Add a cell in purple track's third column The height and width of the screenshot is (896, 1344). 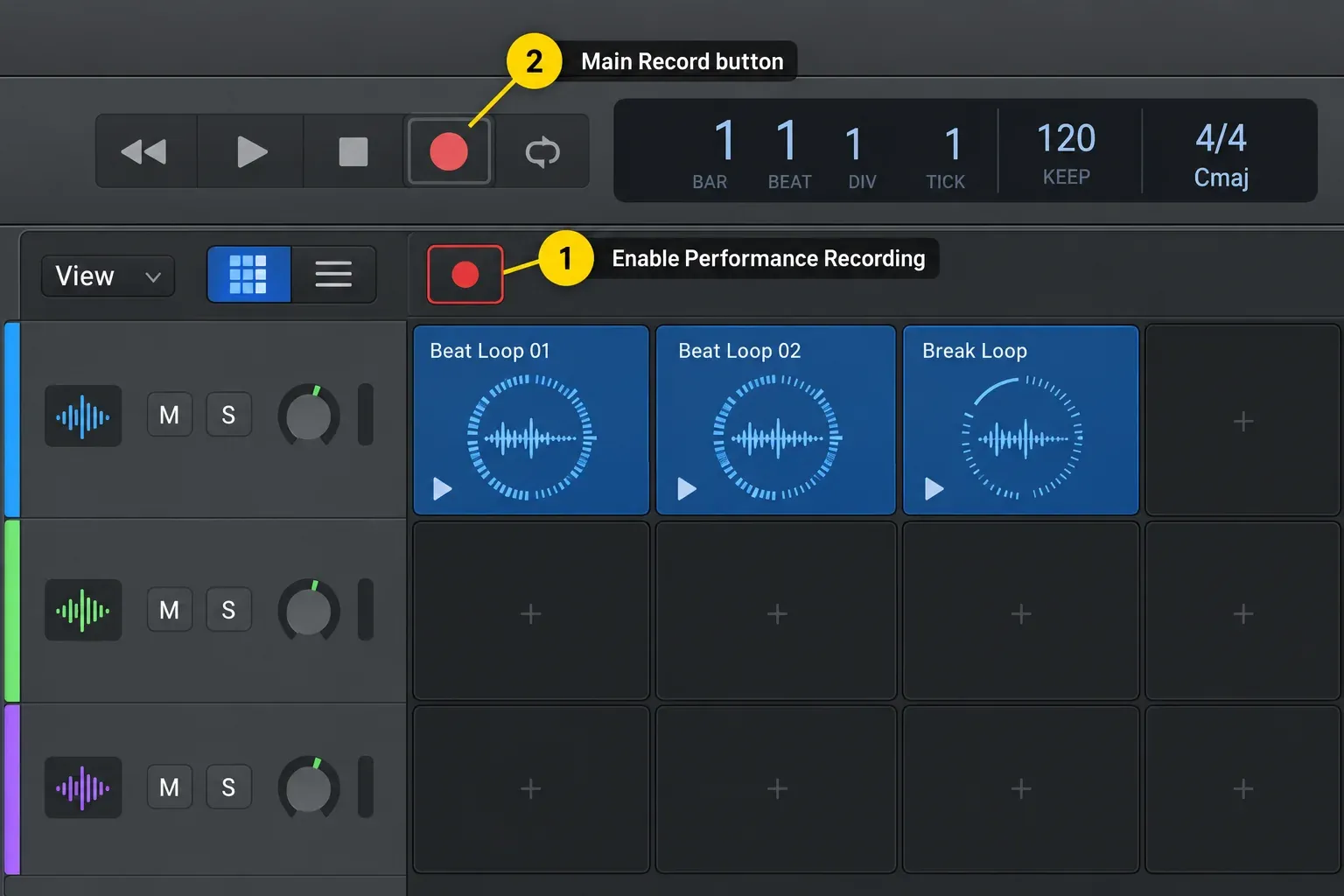pos(1020,788)
